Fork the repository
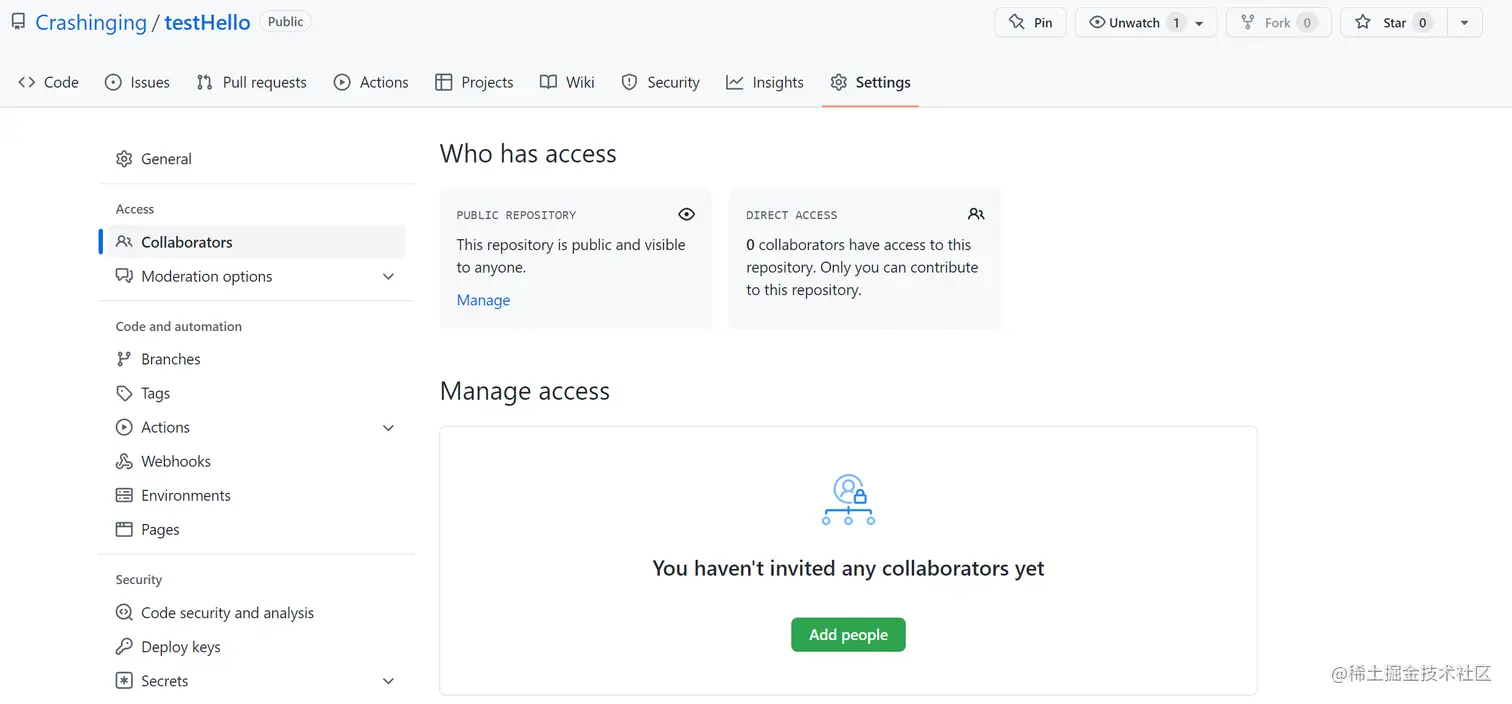 tap(1278, 22)
